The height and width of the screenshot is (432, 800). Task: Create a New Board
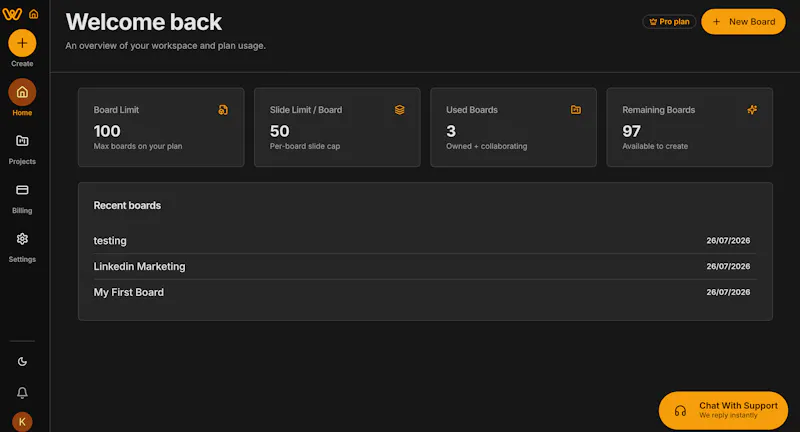pos(743,21)
